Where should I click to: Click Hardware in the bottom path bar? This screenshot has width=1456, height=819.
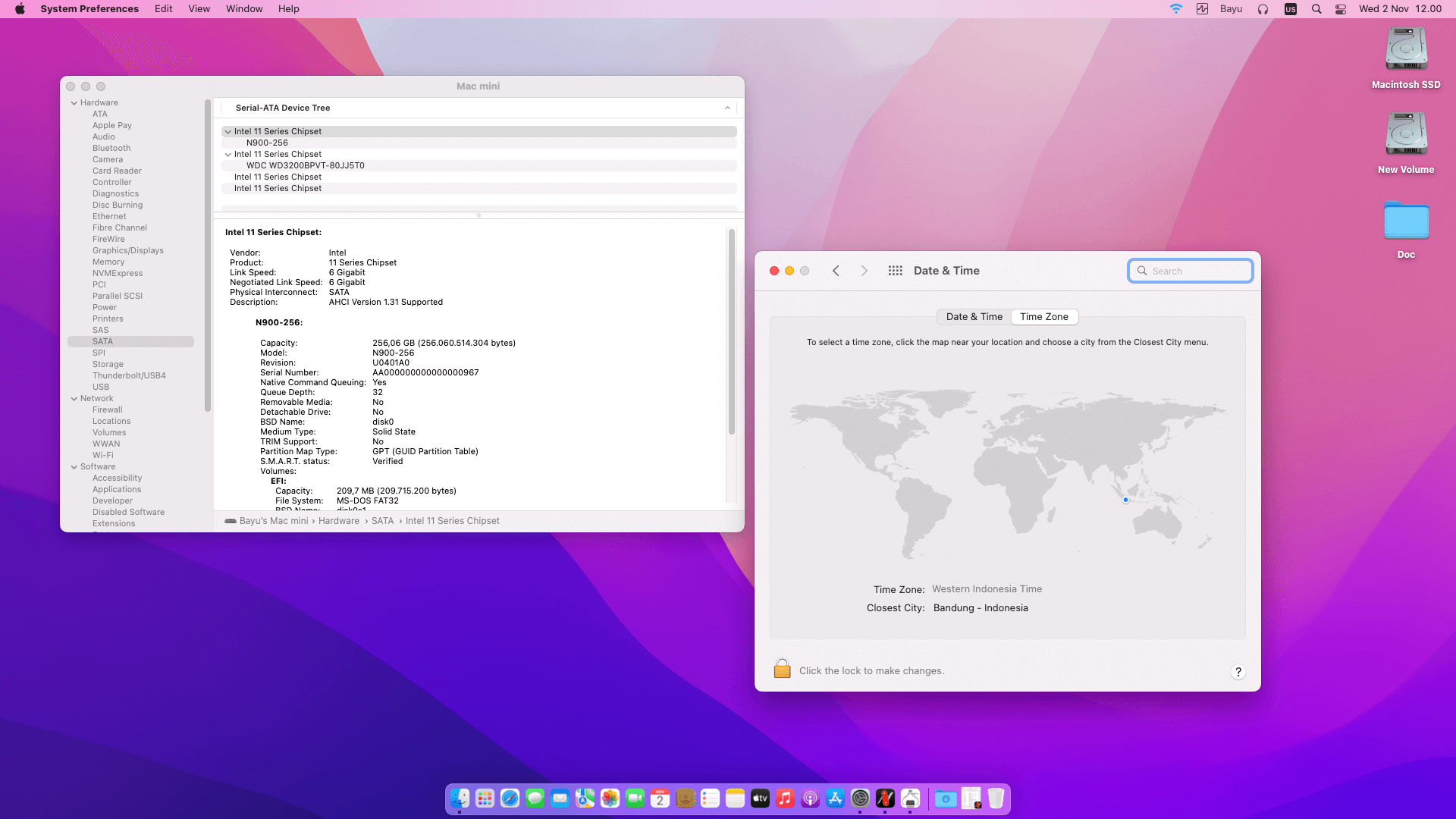pos(338,521)
